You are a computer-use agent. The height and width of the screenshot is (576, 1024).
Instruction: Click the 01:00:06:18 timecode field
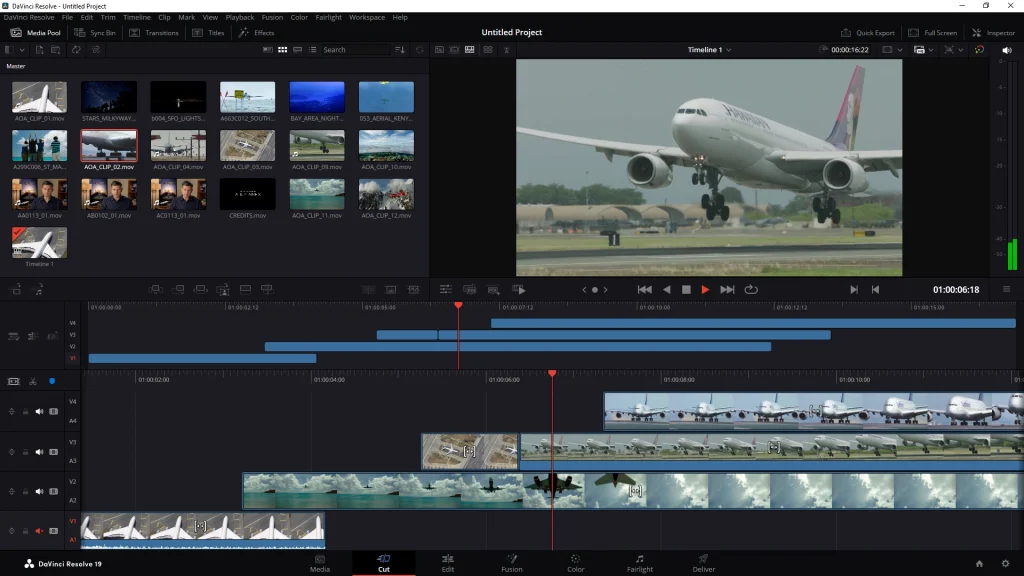pos(955,289)
